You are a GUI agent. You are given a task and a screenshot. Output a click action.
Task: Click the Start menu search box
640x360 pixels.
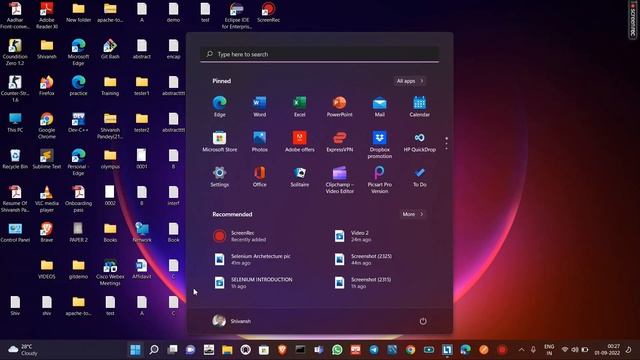320,54
